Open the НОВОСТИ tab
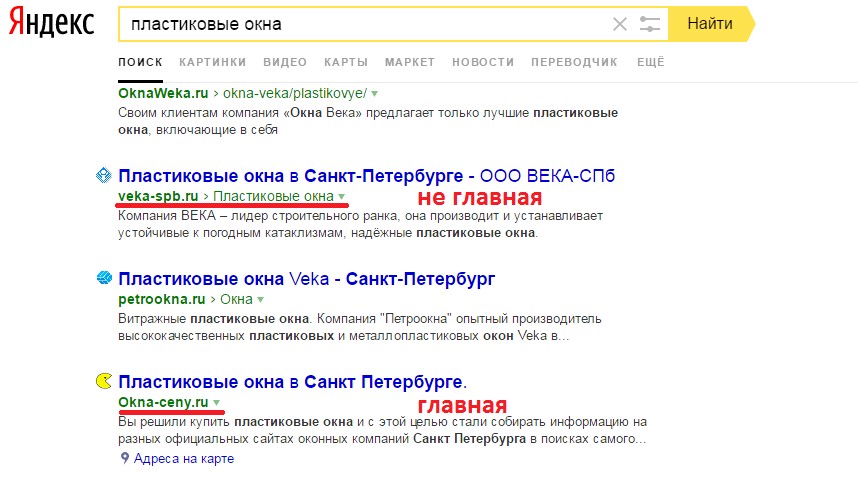Image resolution: width=858 pixels, height=485 pixels. [483, 62]
